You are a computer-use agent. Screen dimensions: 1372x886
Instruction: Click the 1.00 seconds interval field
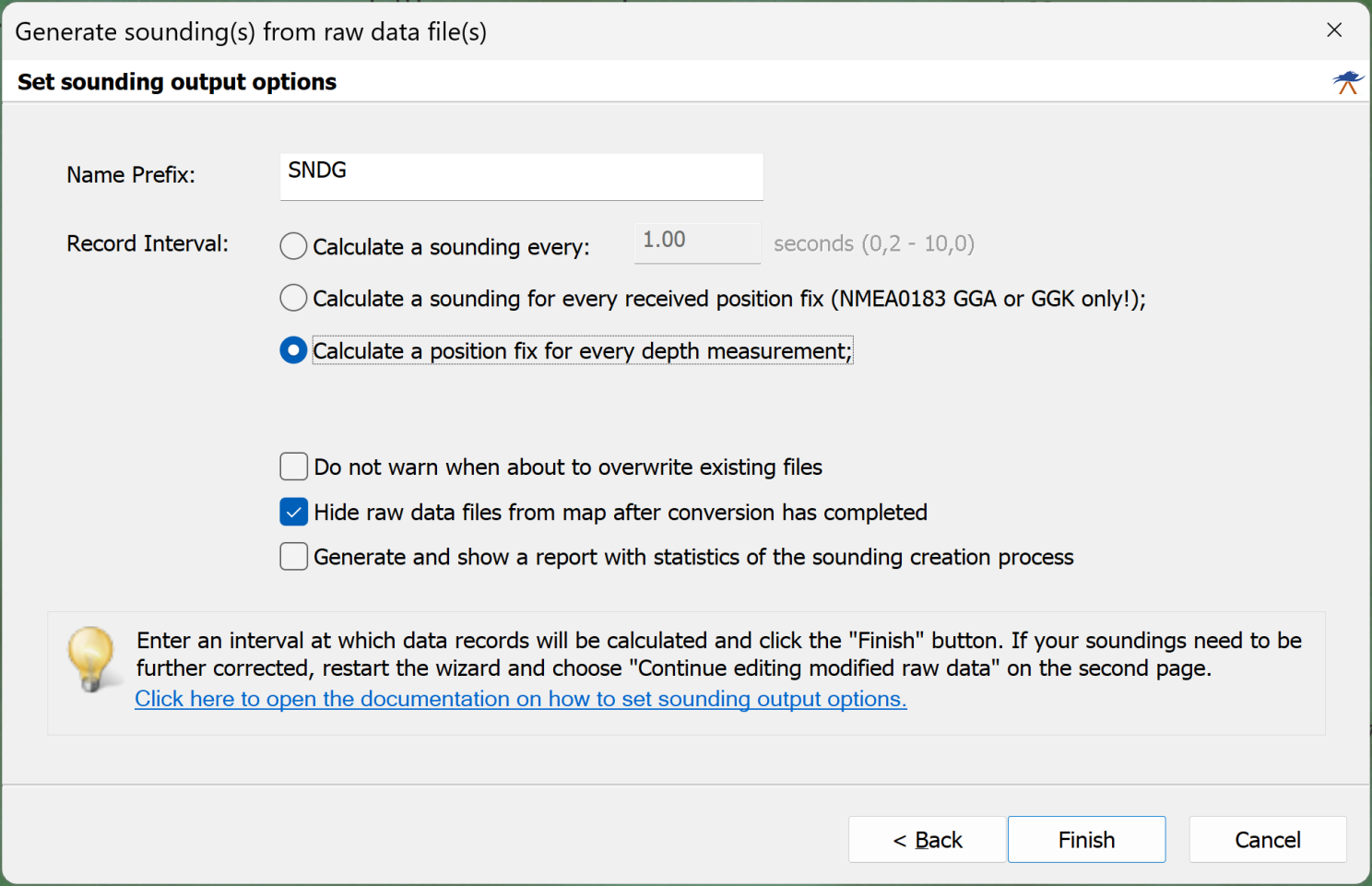[697, 242]
